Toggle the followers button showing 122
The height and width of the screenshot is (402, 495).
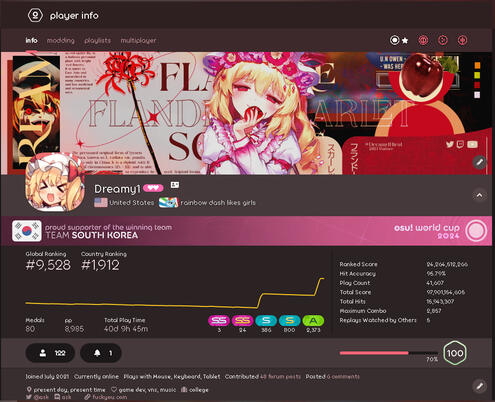pos(50,353)
